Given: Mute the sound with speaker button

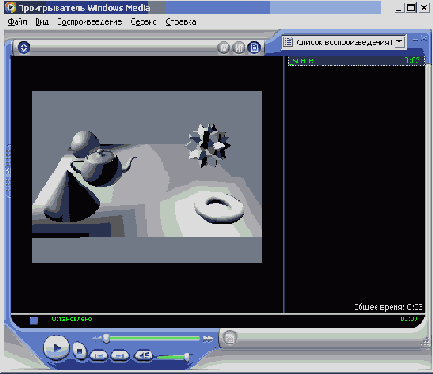Looking at the screenshot, I should 144,356.
